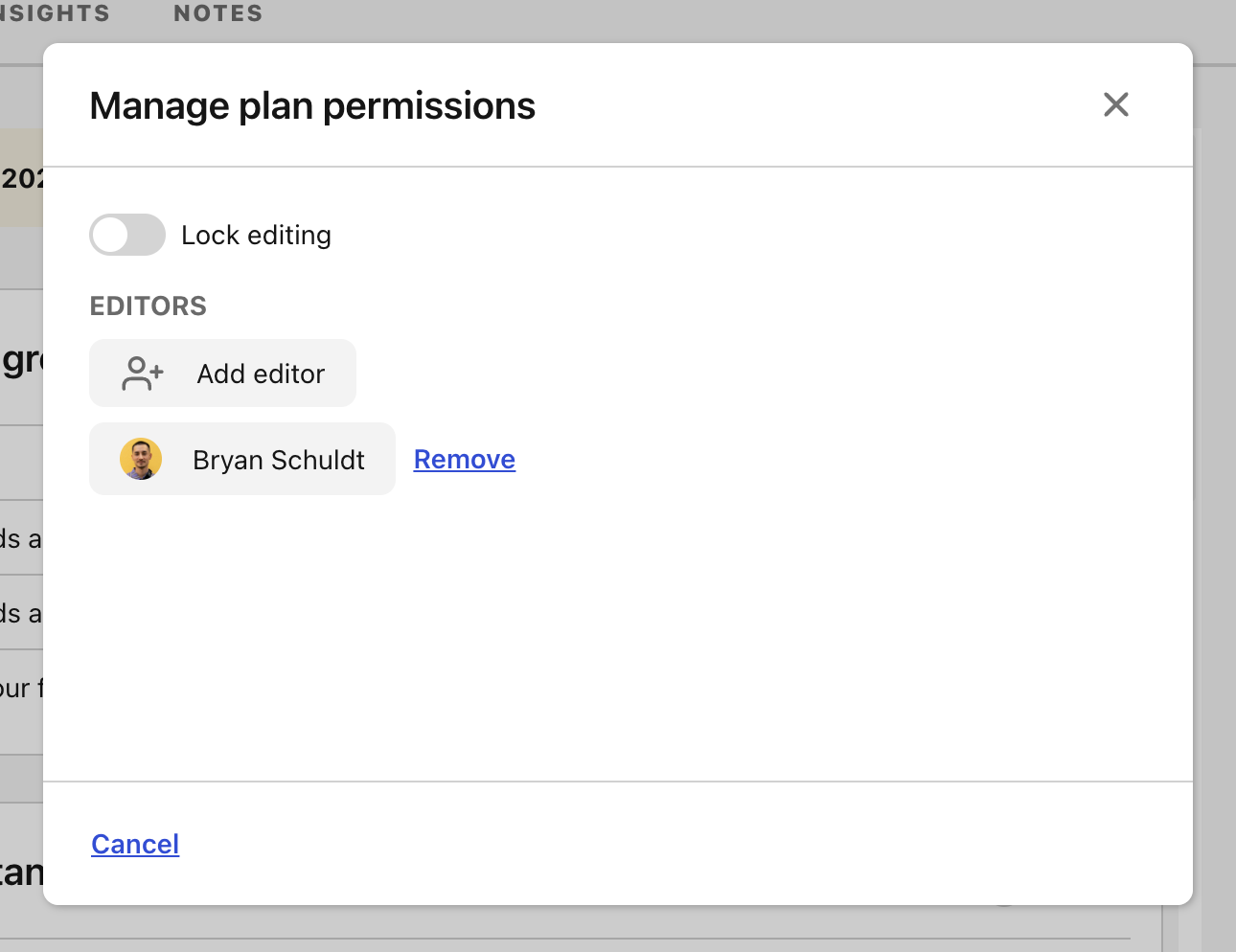Select the Bryan Schuldt editor name
Screen dimensions: 1236x952
click(x=278, y=460)
